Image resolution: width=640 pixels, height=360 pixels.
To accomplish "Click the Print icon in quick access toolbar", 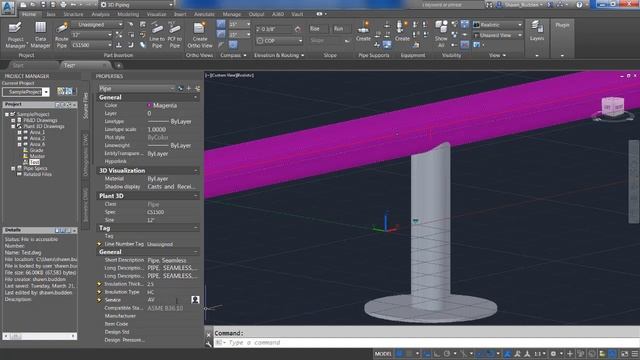I will coord(63,4).
